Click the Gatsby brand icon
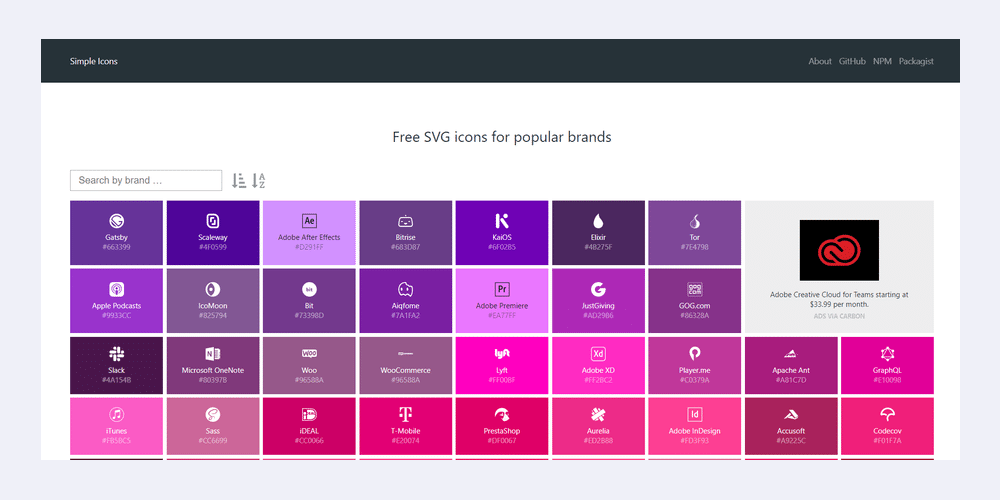The height and width of the screenshot is (500, 1000). tap(116, 221)
